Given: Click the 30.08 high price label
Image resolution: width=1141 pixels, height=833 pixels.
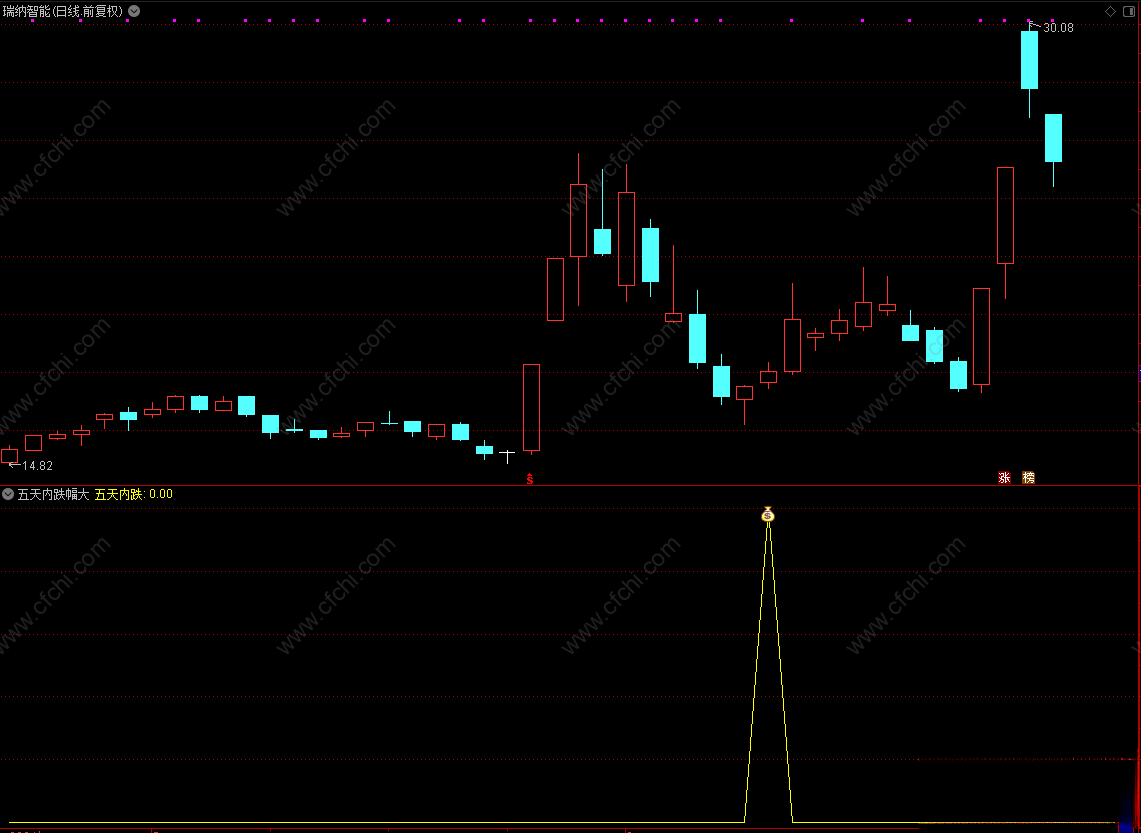Looking at the screenshot, I should coord(1058,28).
